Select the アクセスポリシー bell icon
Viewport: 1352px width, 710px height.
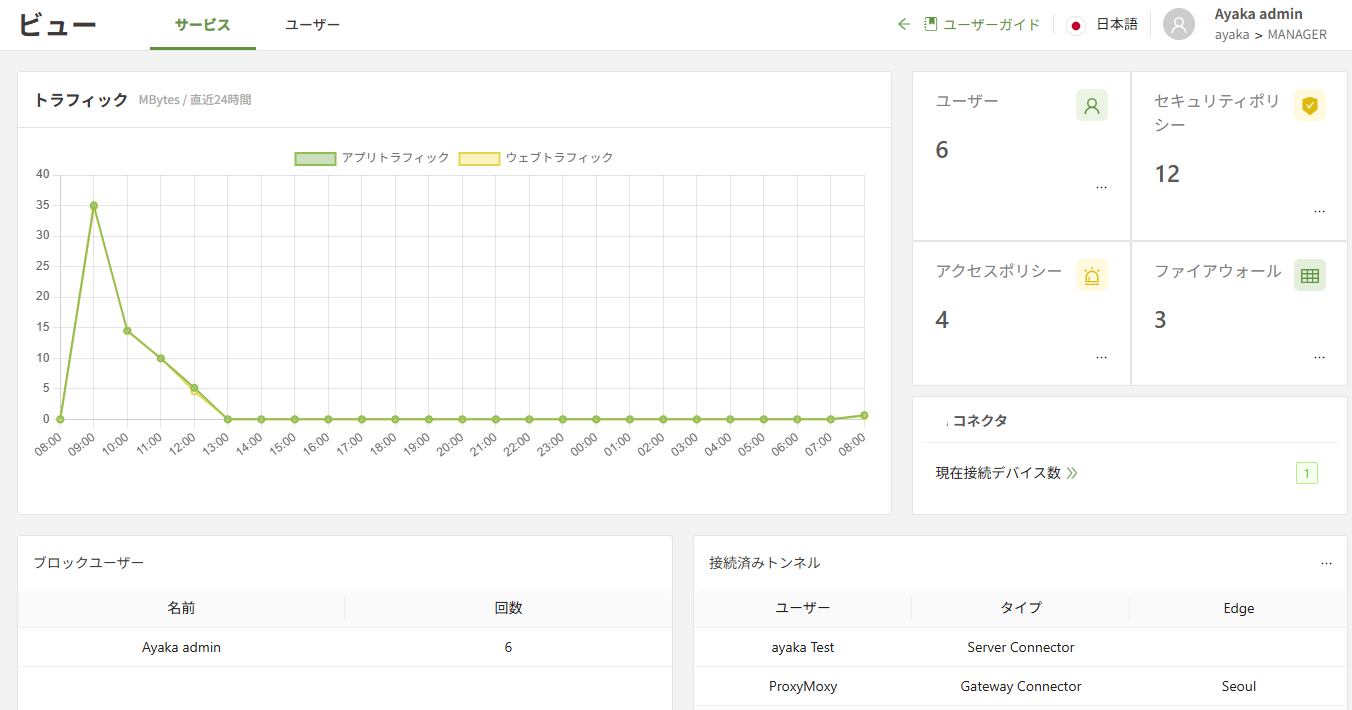pyautogui.click(x=1091, y=275)
